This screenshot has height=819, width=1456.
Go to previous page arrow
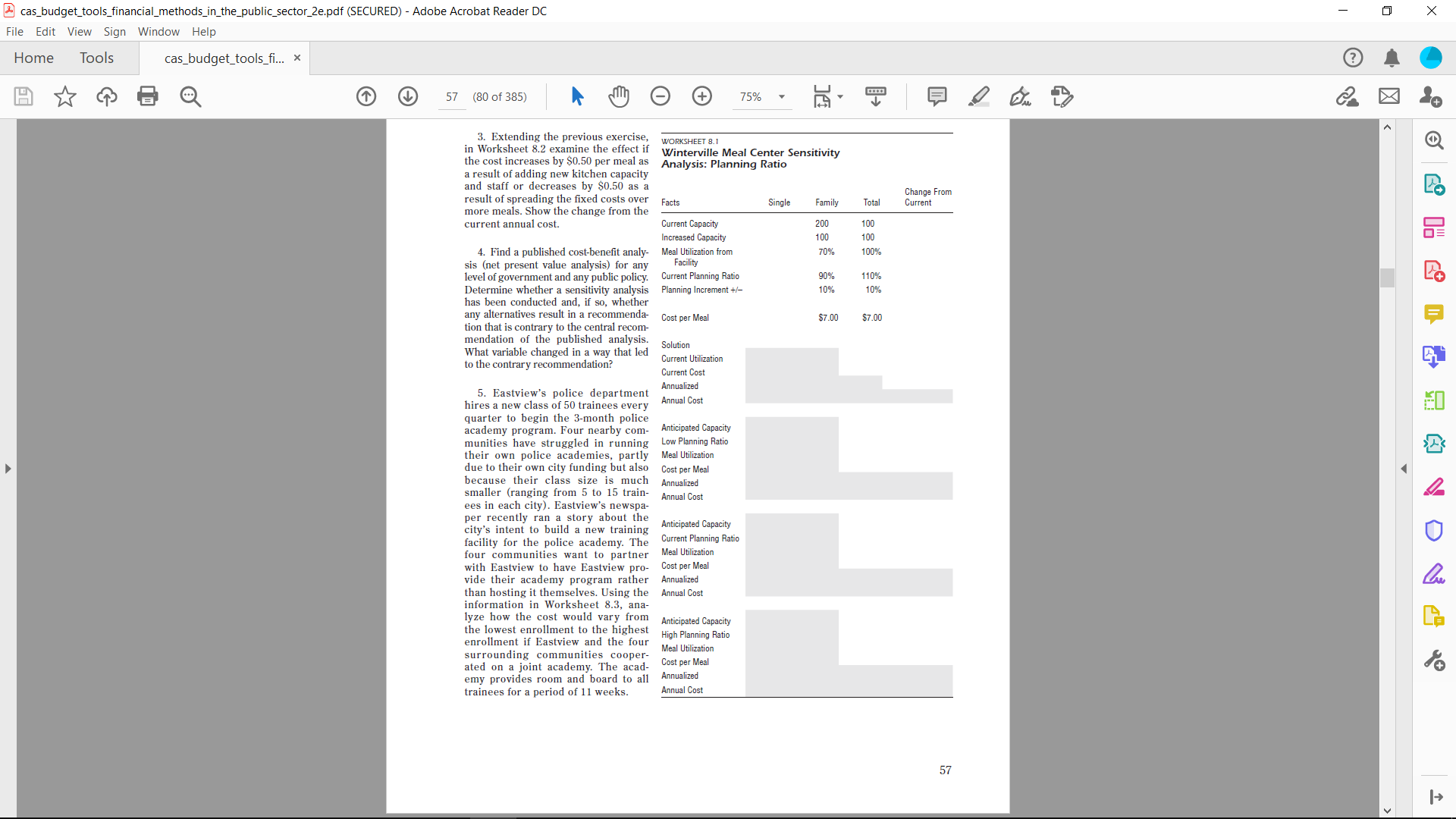[366, 96]
